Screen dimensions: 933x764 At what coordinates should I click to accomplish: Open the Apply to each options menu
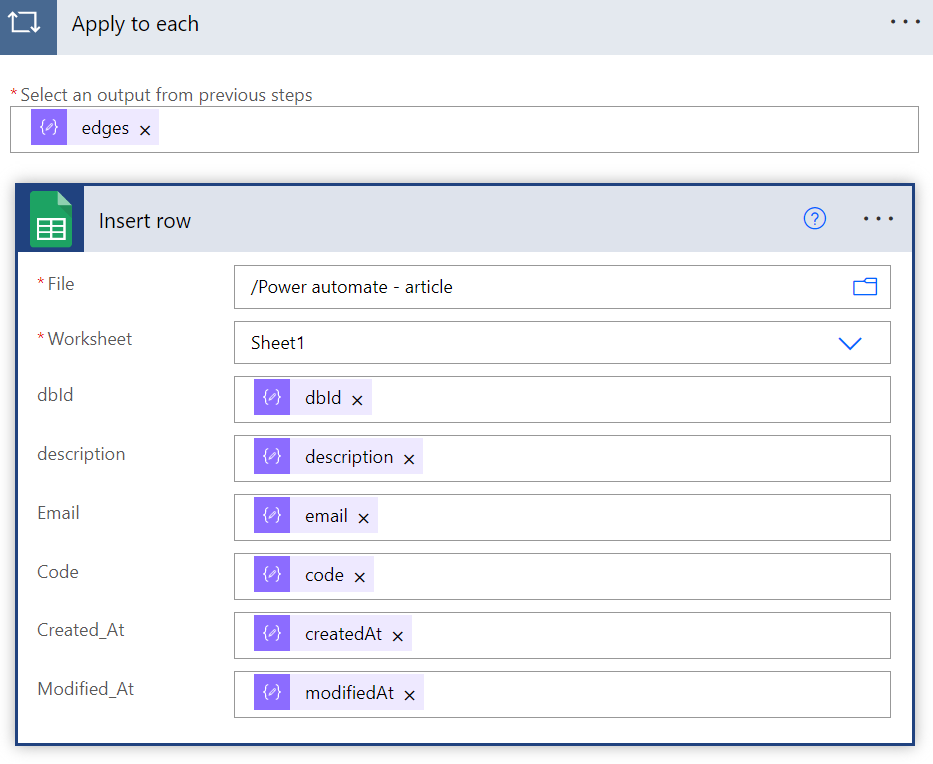tap(904, 21)
